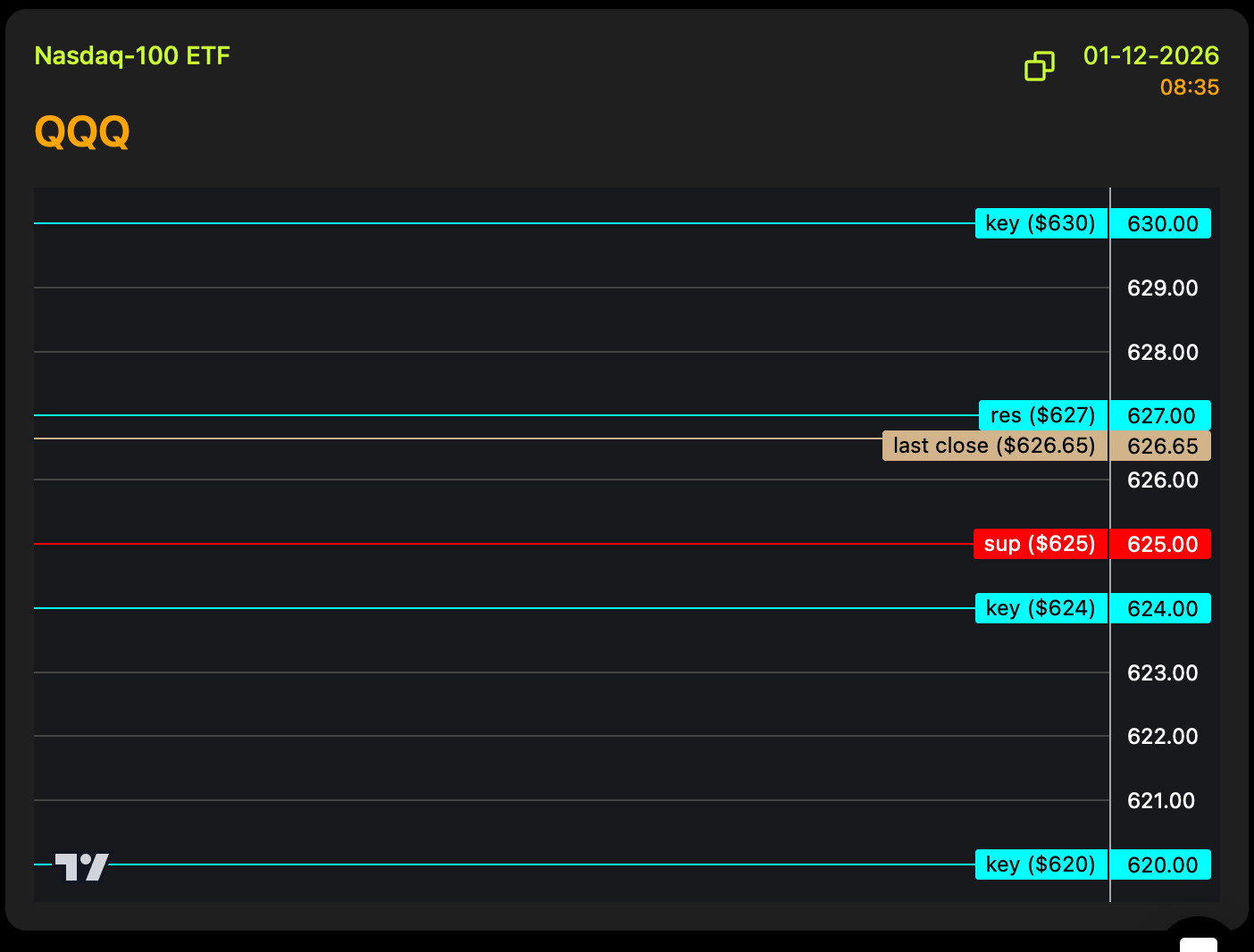Click the 630.00 cyan price tag
The height and width of the screenshot is (952, 1254).
(x=1162, y=224)
